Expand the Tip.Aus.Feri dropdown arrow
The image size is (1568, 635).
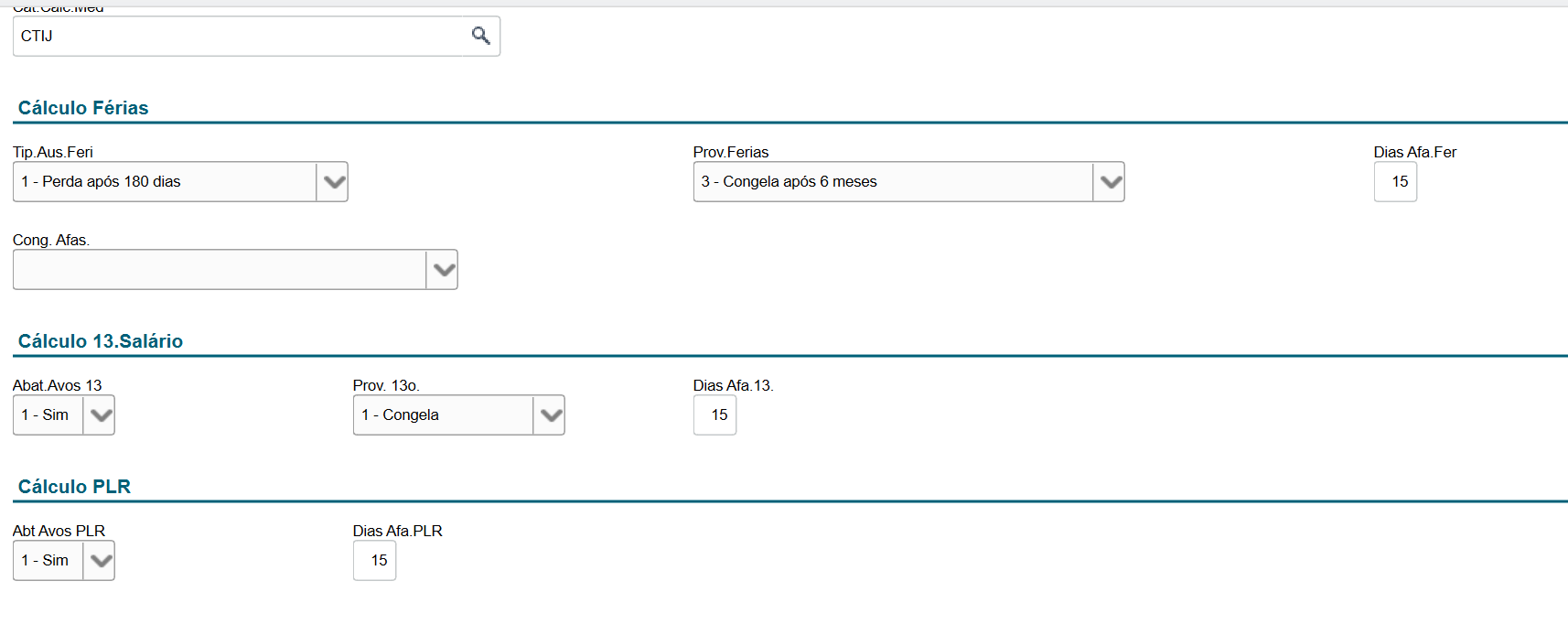coord(333,182)
